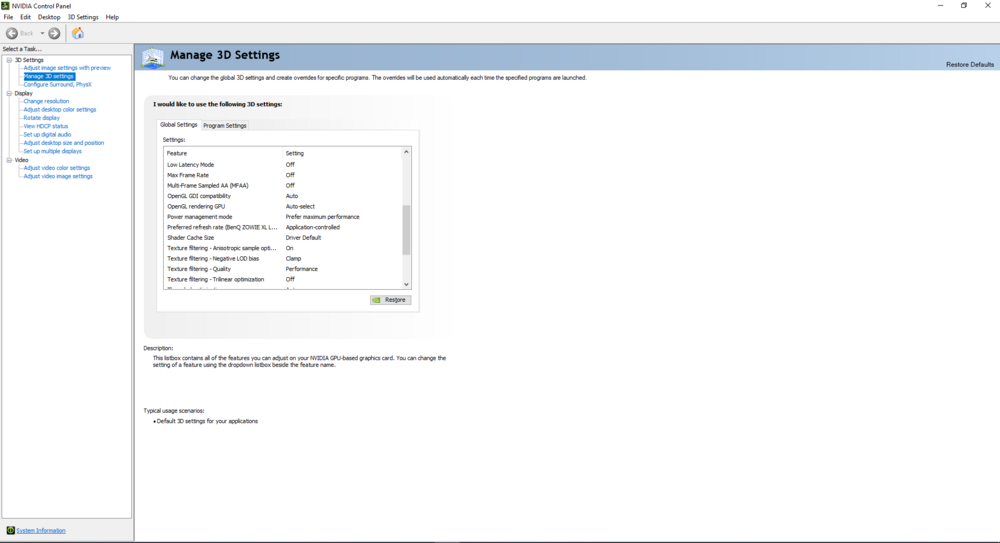Open the Edit menu

[25, 17]
